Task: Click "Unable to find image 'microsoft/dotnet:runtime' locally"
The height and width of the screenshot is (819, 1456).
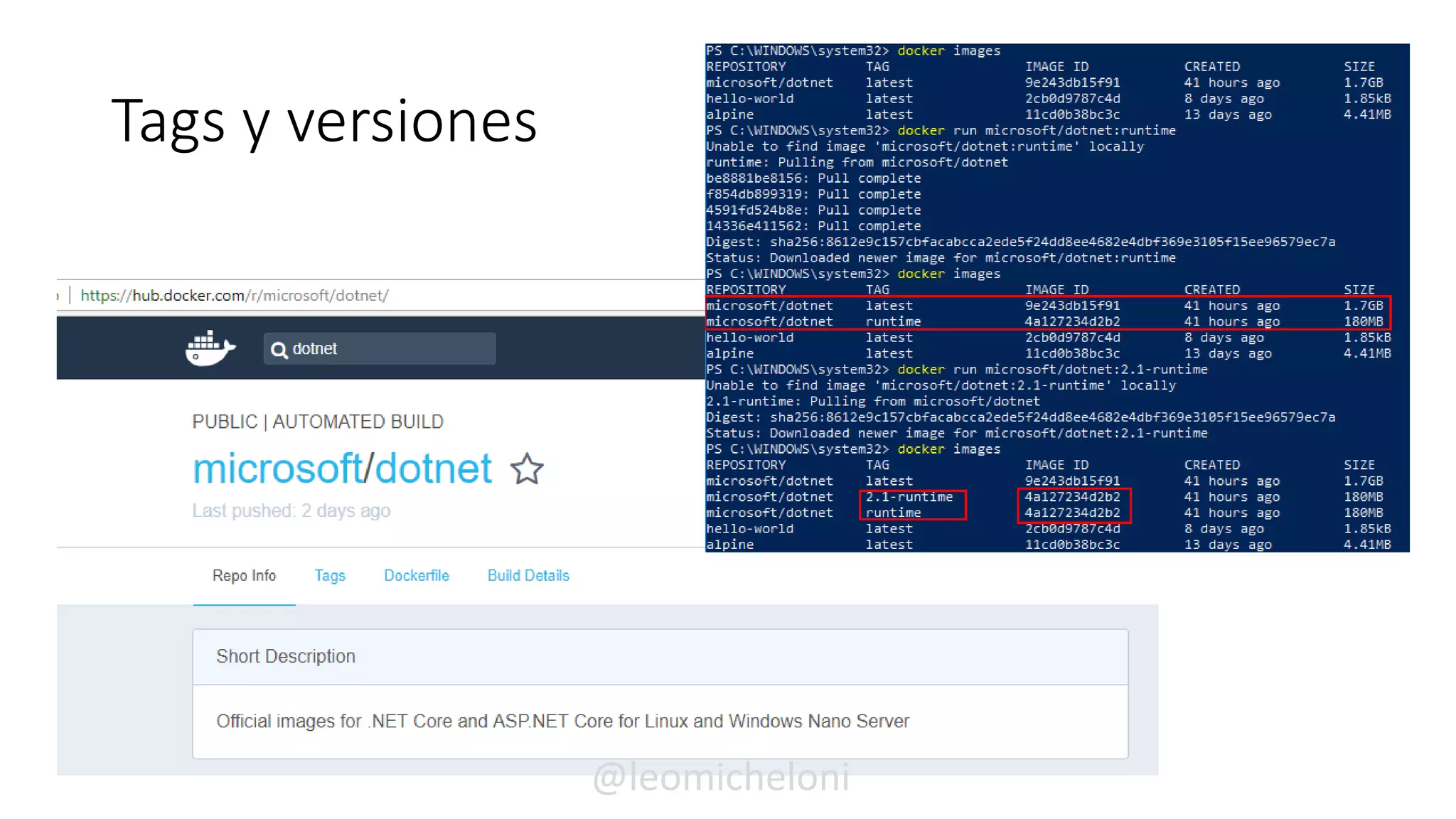Action: point(925,146)
